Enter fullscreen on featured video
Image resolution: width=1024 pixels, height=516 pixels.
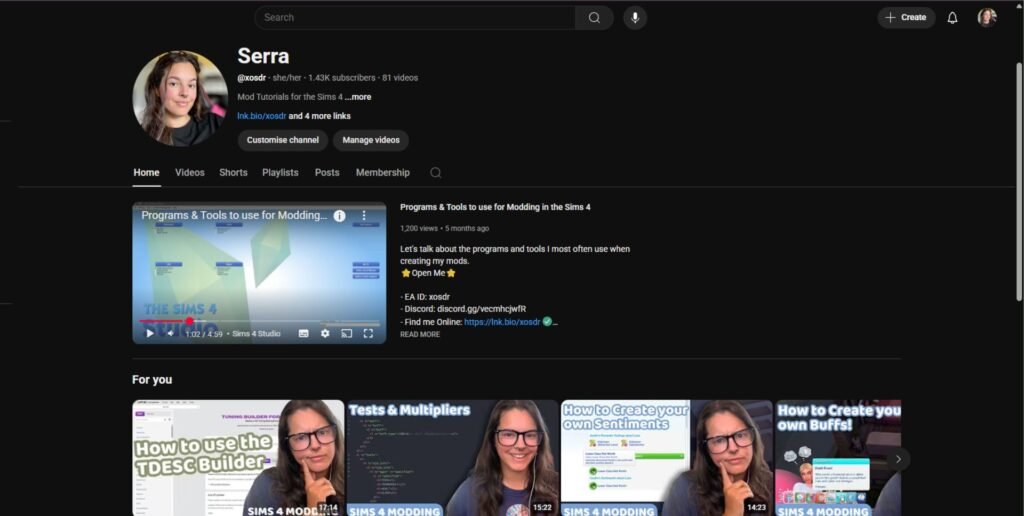tap(369, 333)
